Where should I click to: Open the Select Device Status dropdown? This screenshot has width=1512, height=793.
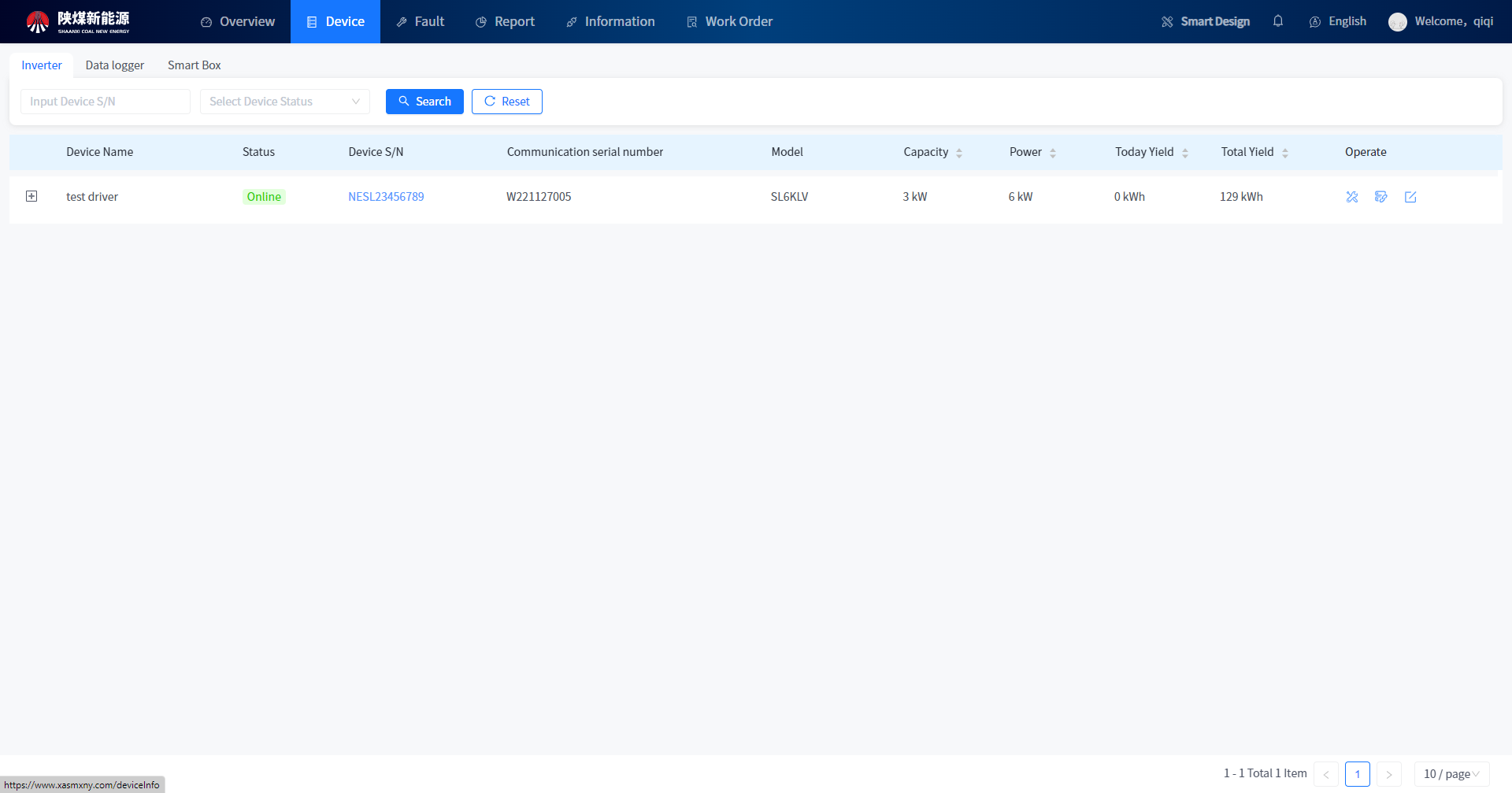284,102
